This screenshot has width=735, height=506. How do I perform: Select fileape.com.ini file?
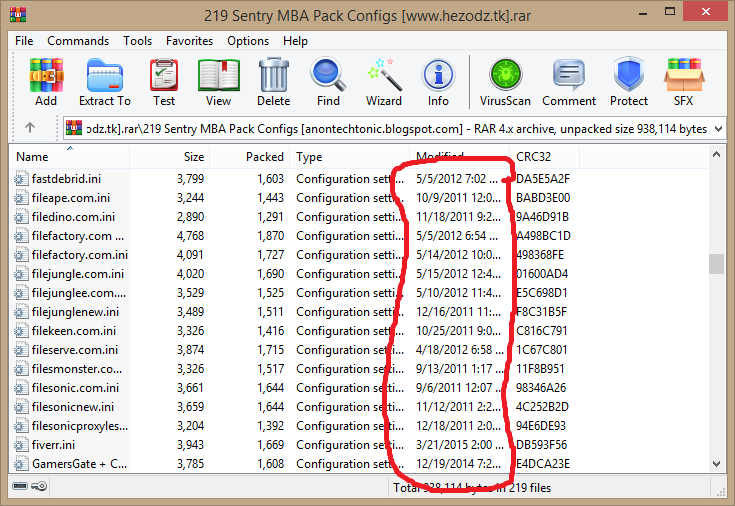71,198
